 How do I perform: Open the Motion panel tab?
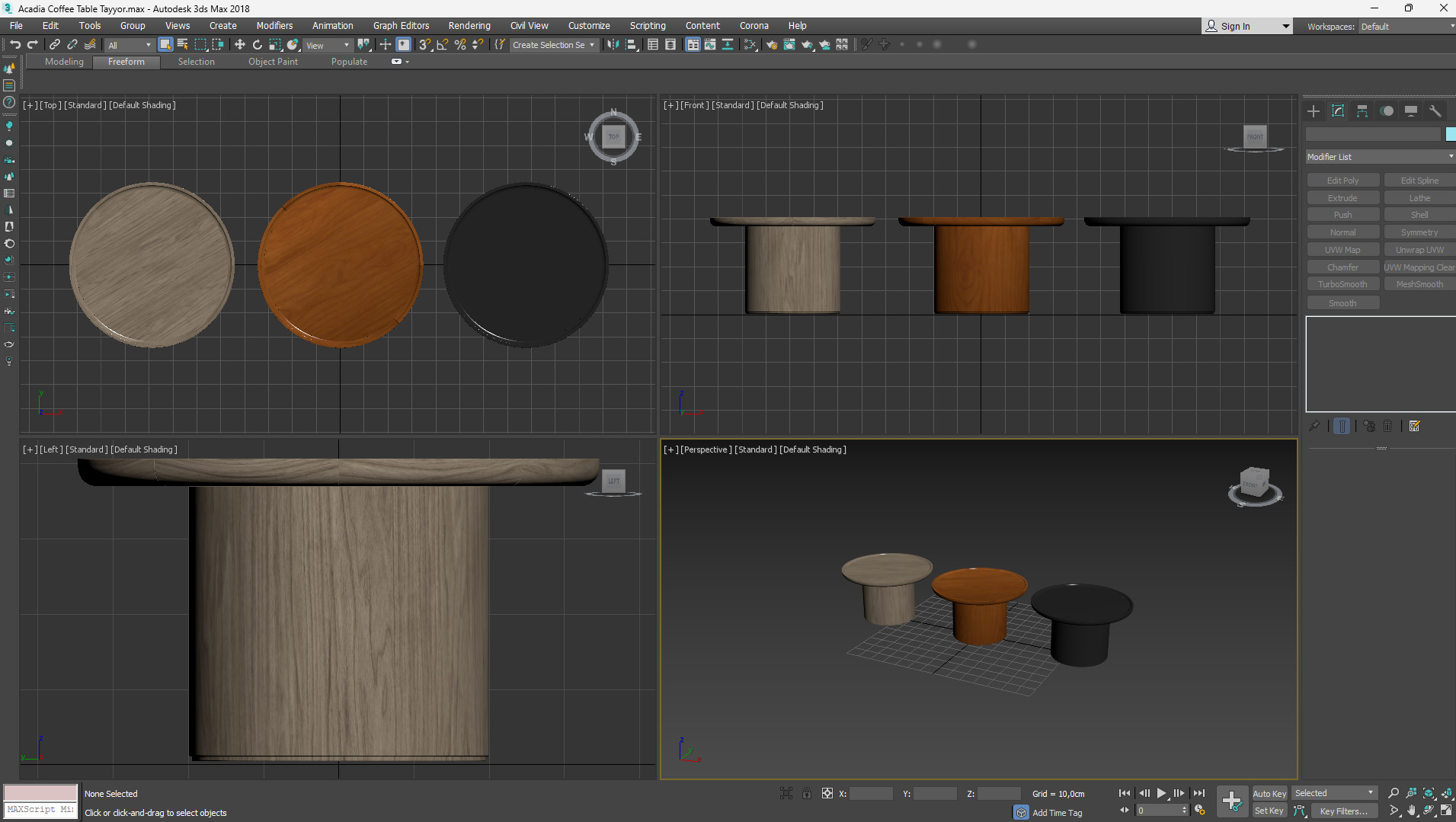click(x=1387, y=111)
